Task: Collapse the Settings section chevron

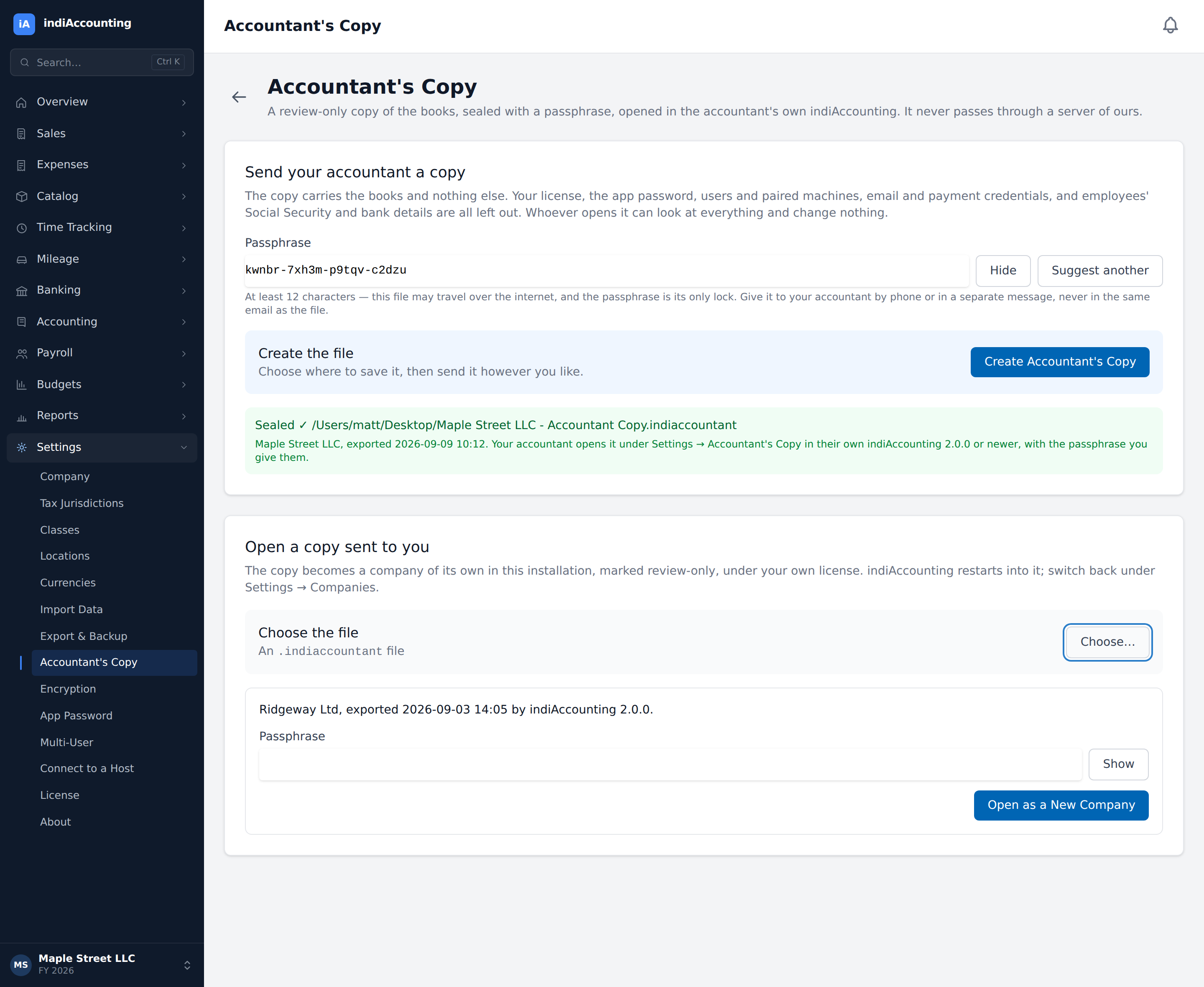Action: click(184, 447)
